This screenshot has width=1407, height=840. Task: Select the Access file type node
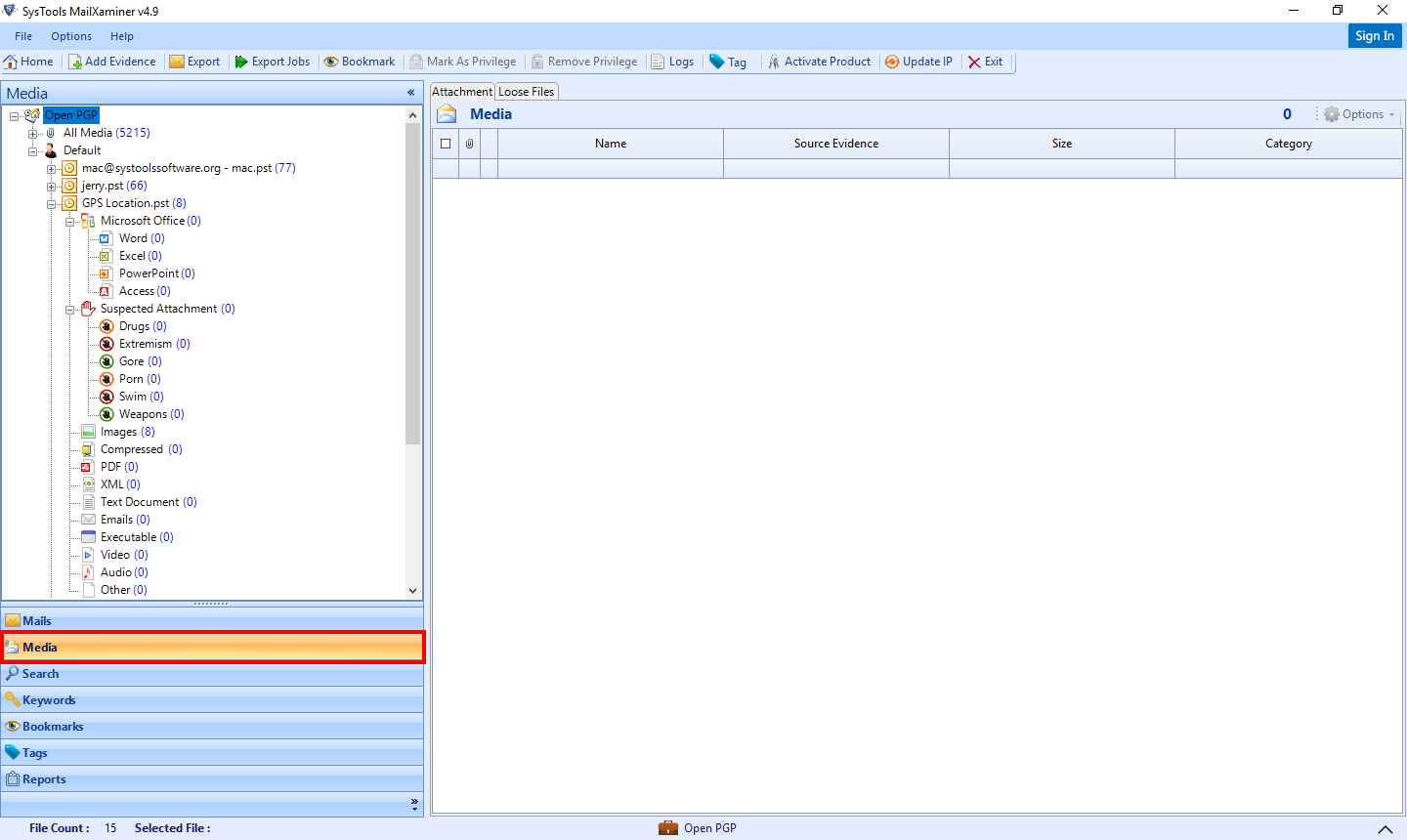click(x=145, y=291)
